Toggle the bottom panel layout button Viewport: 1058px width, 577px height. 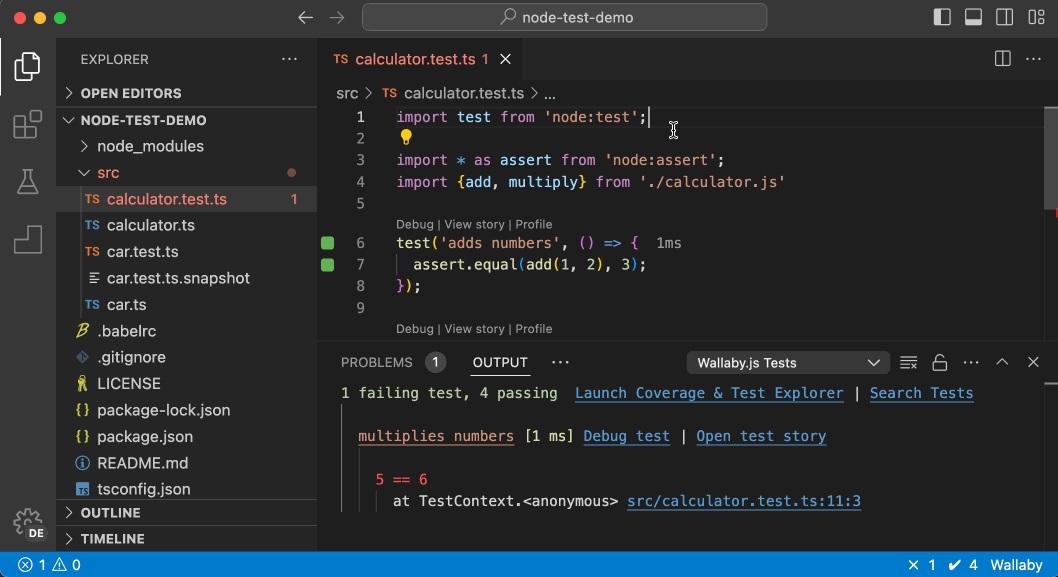973,18
